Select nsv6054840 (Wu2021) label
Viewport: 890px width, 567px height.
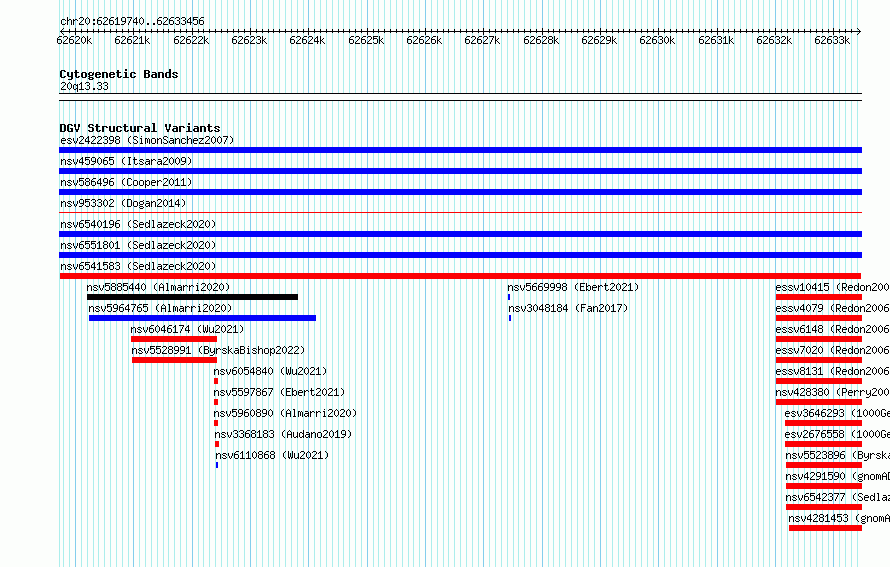tap(270, 371)
